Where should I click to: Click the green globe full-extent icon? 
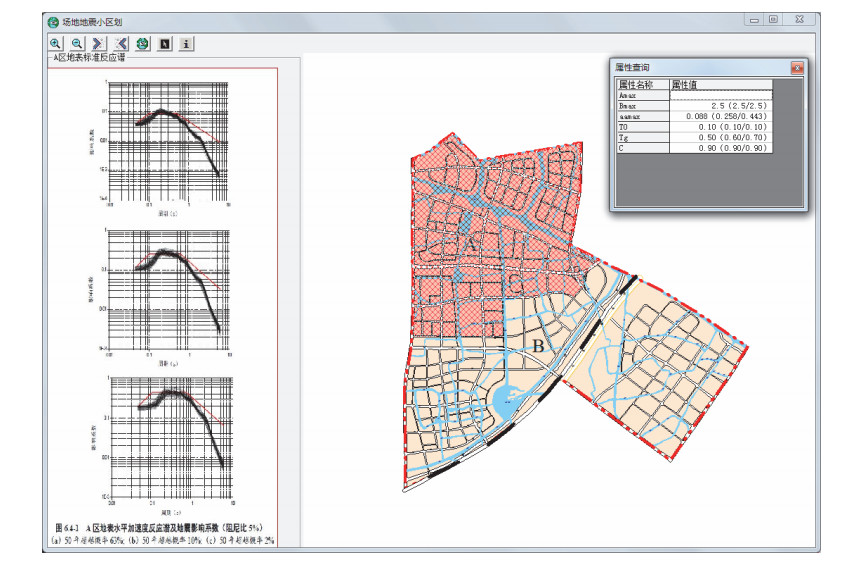(142, 43)
